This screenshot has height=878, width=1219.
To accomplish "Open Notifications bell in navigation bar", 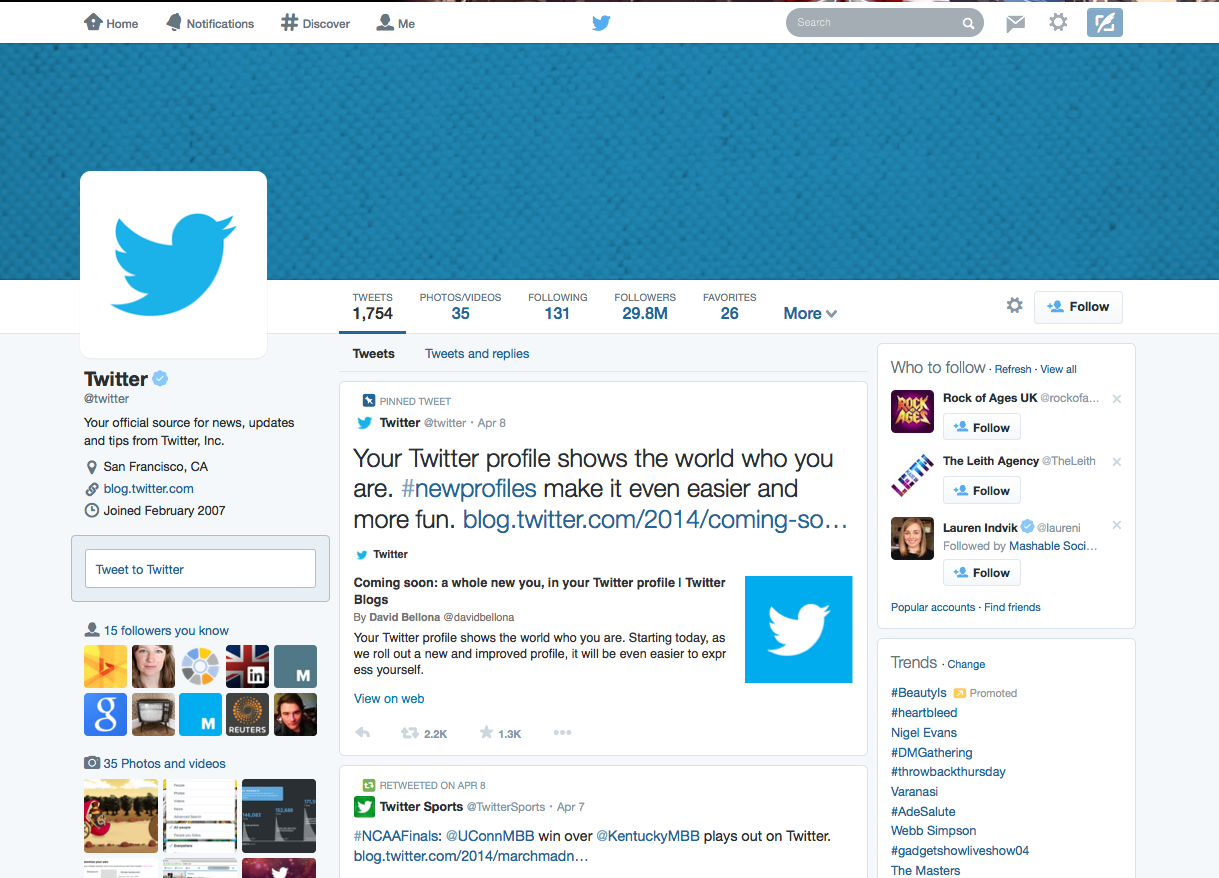I will pyautogui.click(x=210, y=22).
